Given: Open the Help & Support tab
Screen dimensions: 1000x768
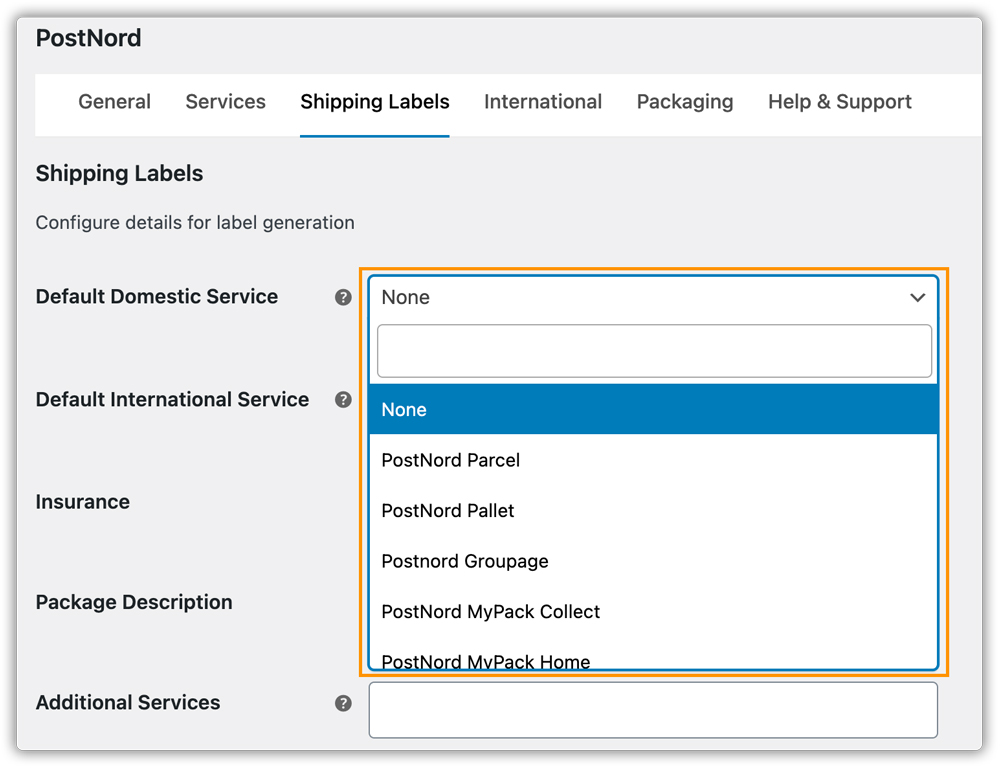Looking at the screenshot, I should point(839,102).
